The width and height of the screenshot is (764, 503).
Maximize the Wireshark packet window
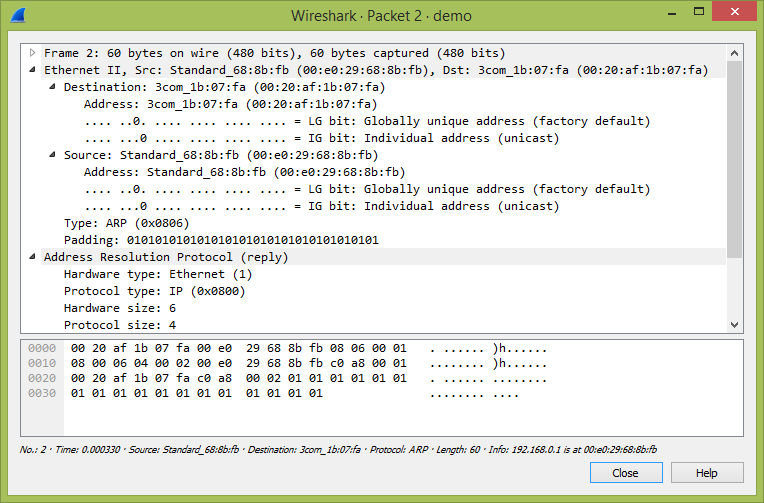(688, 14)
